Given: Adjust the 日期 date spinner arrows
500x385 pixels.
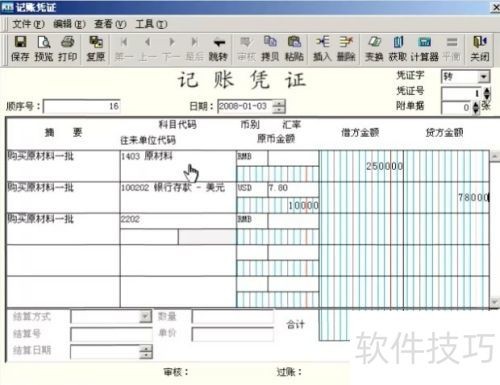Looking at the screenshot, I should tap(279, 107).
